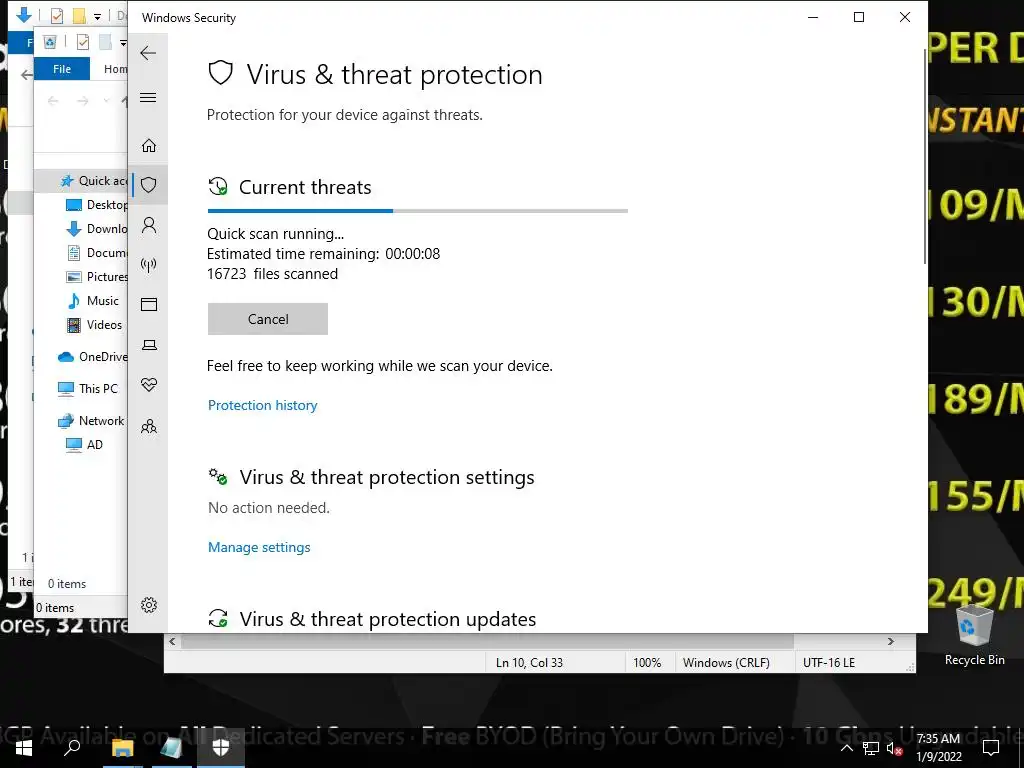
Task: Cancel the running quick scan
Action: [268, 319]
